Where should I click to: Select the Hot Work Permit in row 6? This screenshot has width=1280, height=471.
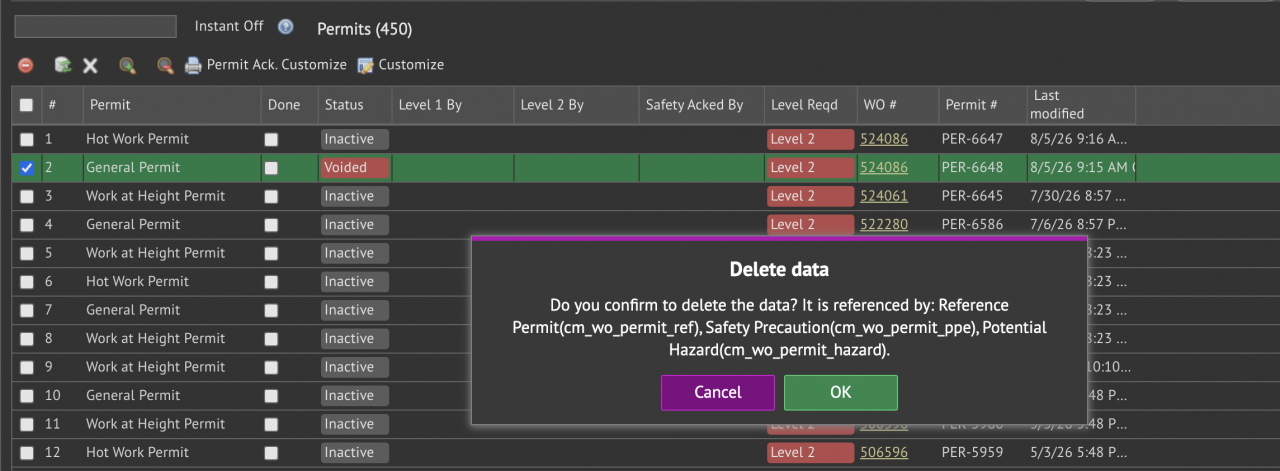click(137, 281)
